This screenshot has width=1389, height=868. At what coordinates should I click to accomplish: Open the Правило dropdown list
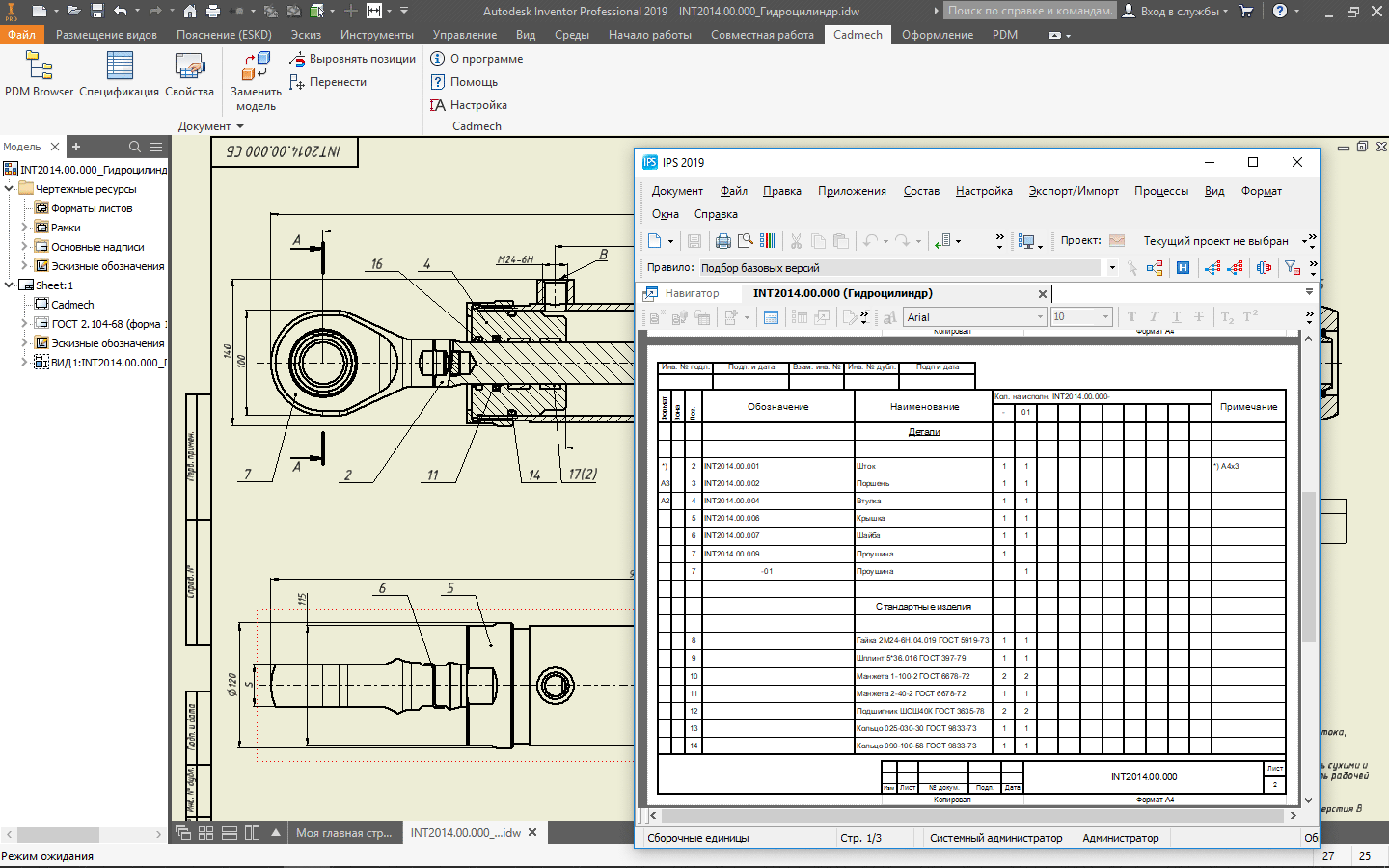tap(1112, 268)
